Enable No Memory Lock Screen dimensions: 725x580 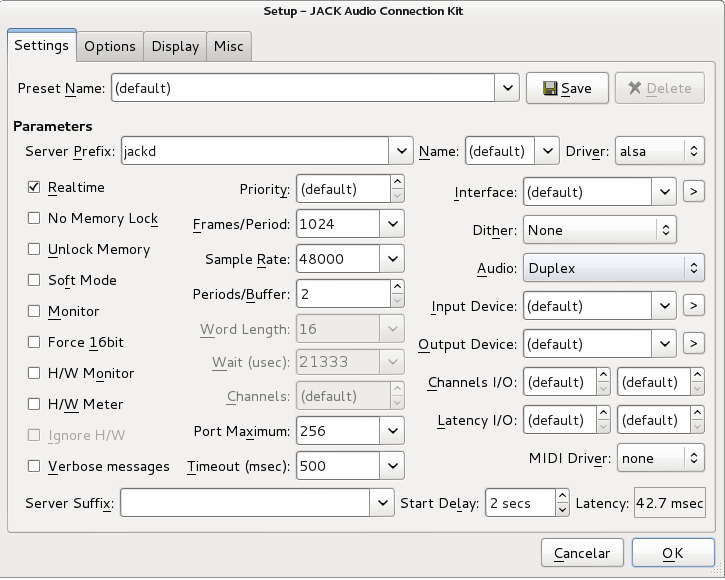pyautogui.click(x=34, y=218)
